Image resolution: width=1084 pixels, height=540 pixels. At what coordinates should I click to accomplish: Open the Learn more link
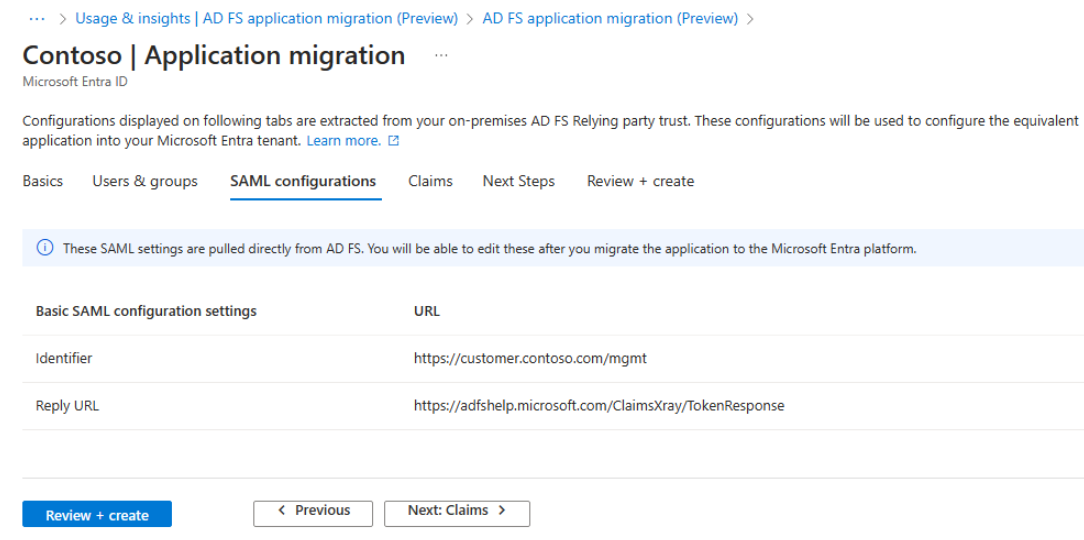[343, 141]
